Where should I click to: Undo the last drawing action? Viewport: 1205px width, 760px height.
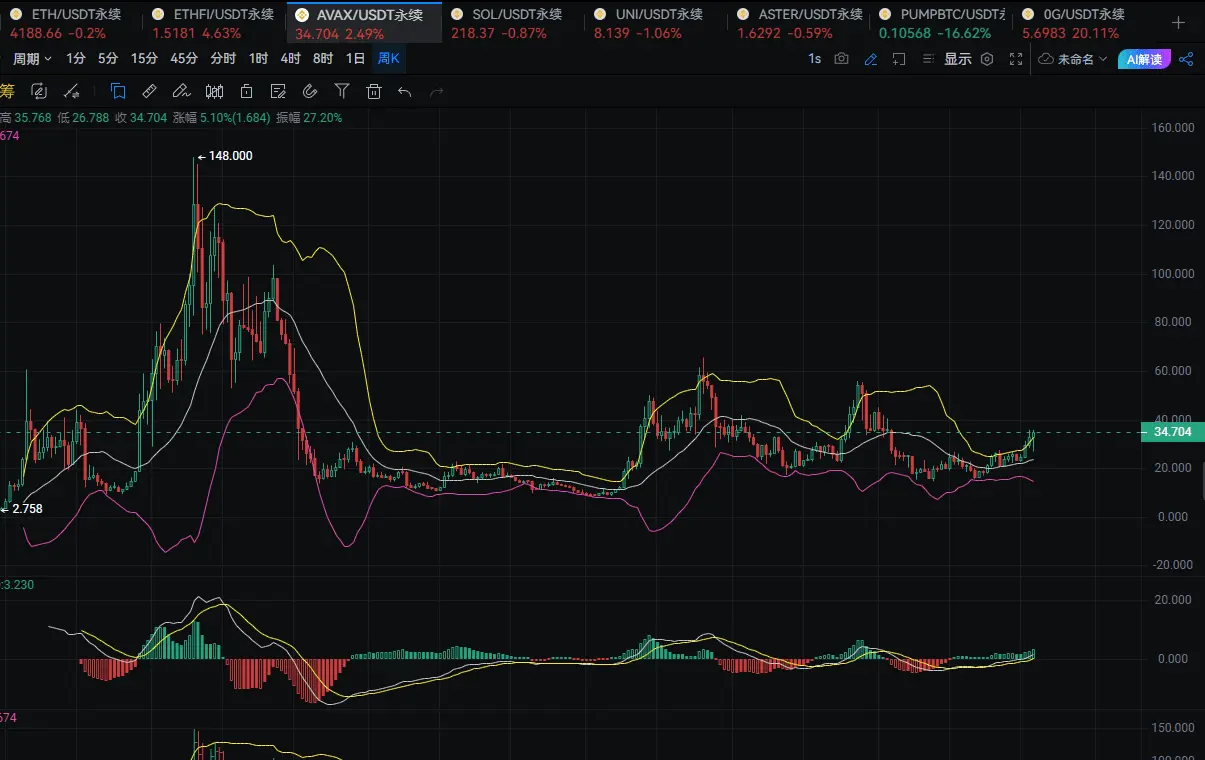coord(405,91)
